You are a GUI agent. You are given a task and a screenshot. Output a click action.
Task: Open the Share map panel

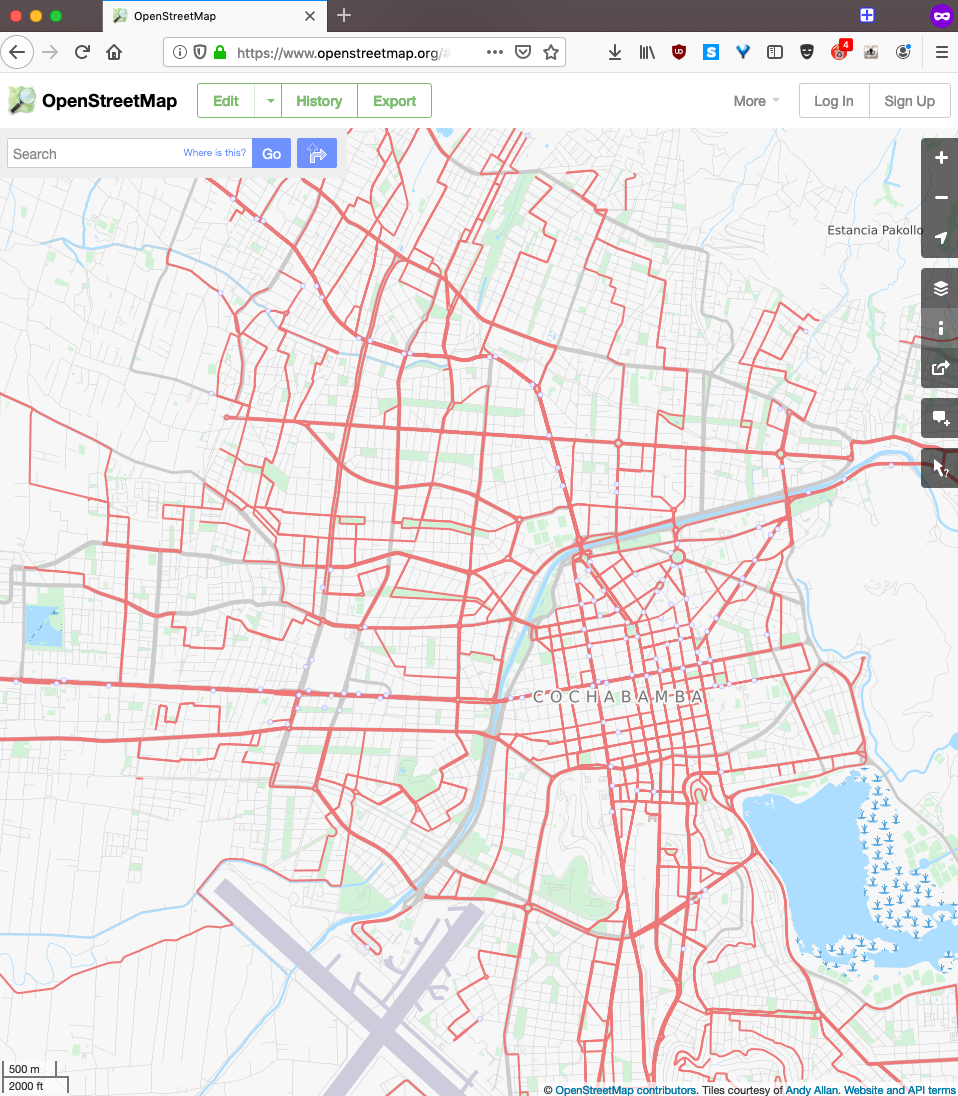(x=941, y=368)
